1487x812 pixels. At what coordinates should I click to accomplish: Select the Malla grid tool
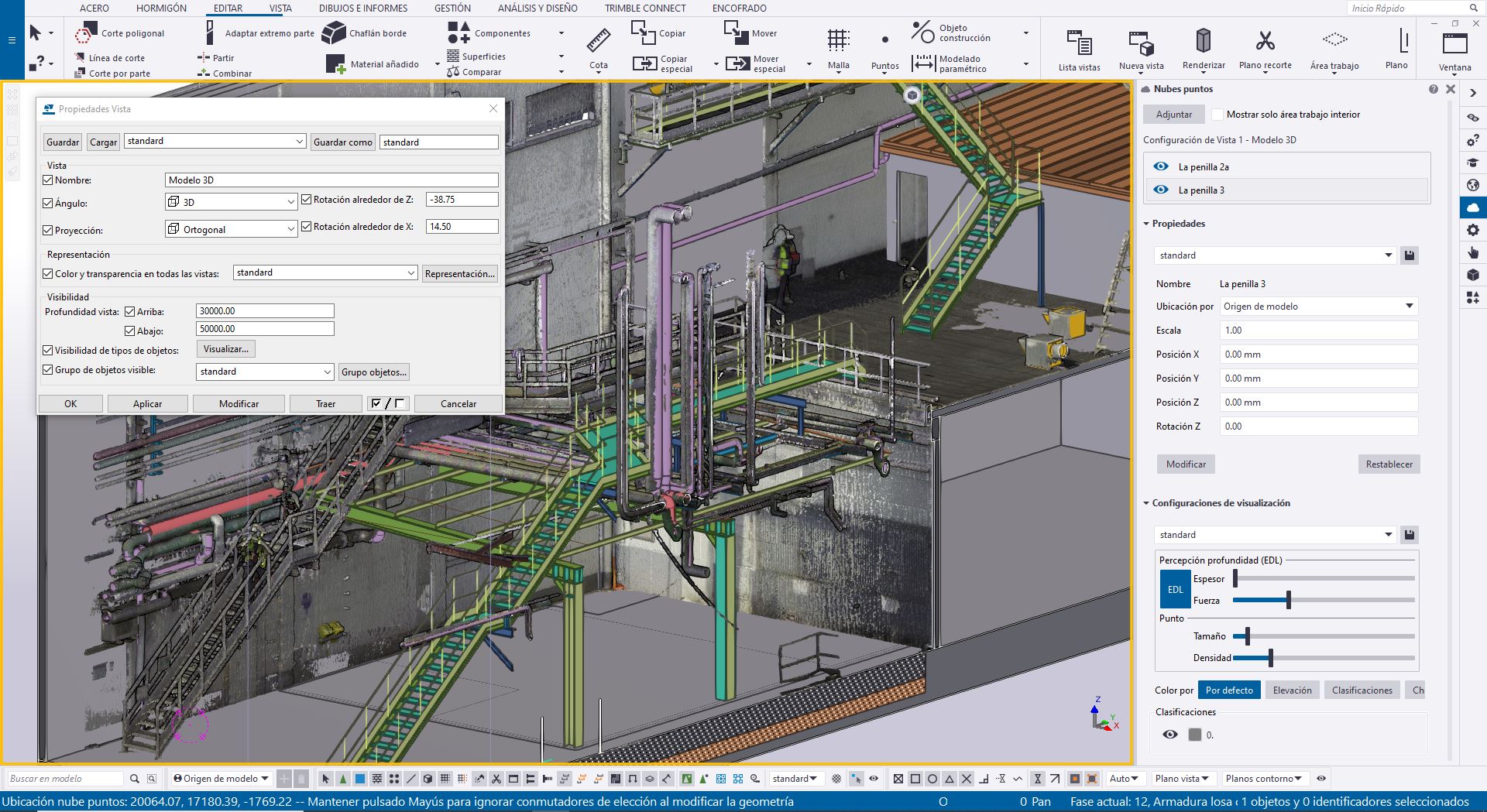838,40
